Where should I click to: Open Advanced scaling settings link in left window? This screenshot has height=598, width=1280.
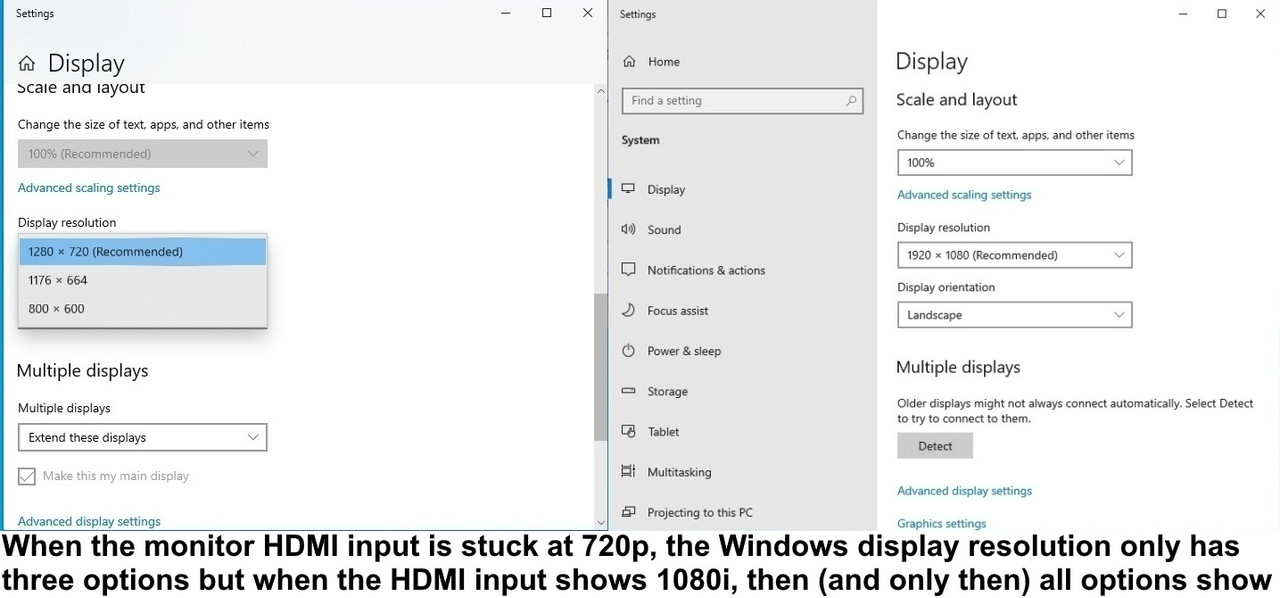[89, 188]
